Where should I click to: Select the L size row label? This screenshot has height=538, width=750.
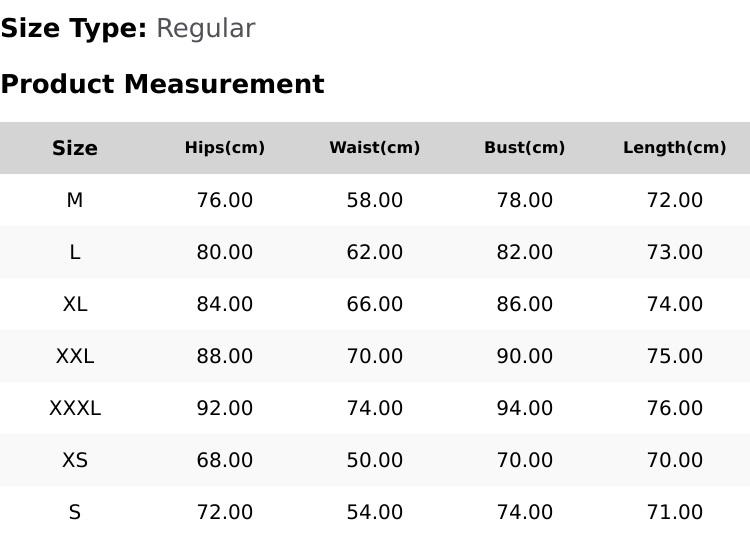pyautogui.click(x=75, y=252)
